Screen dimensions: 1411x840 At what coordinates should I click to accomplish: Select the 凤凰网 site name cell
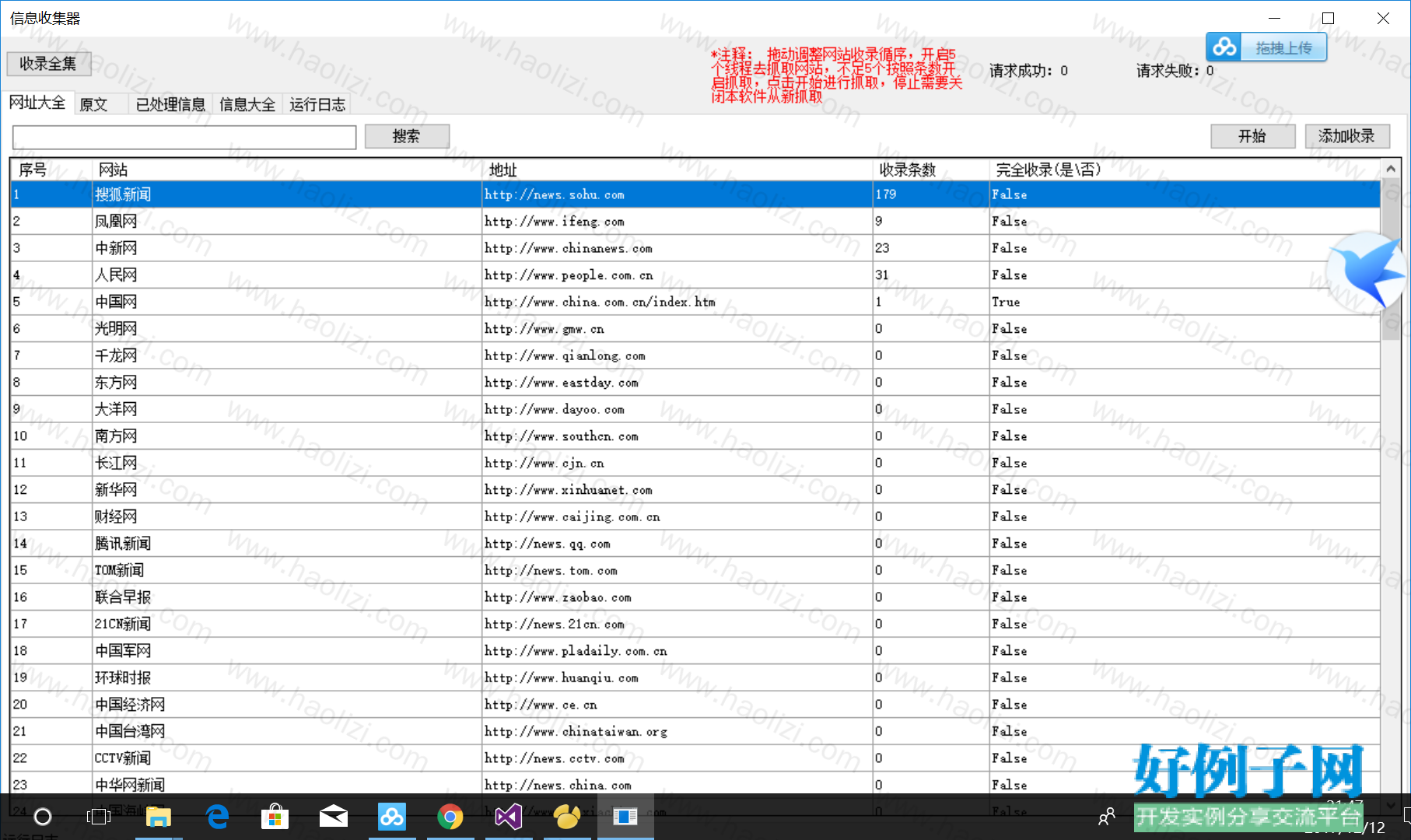pos(287,222)
